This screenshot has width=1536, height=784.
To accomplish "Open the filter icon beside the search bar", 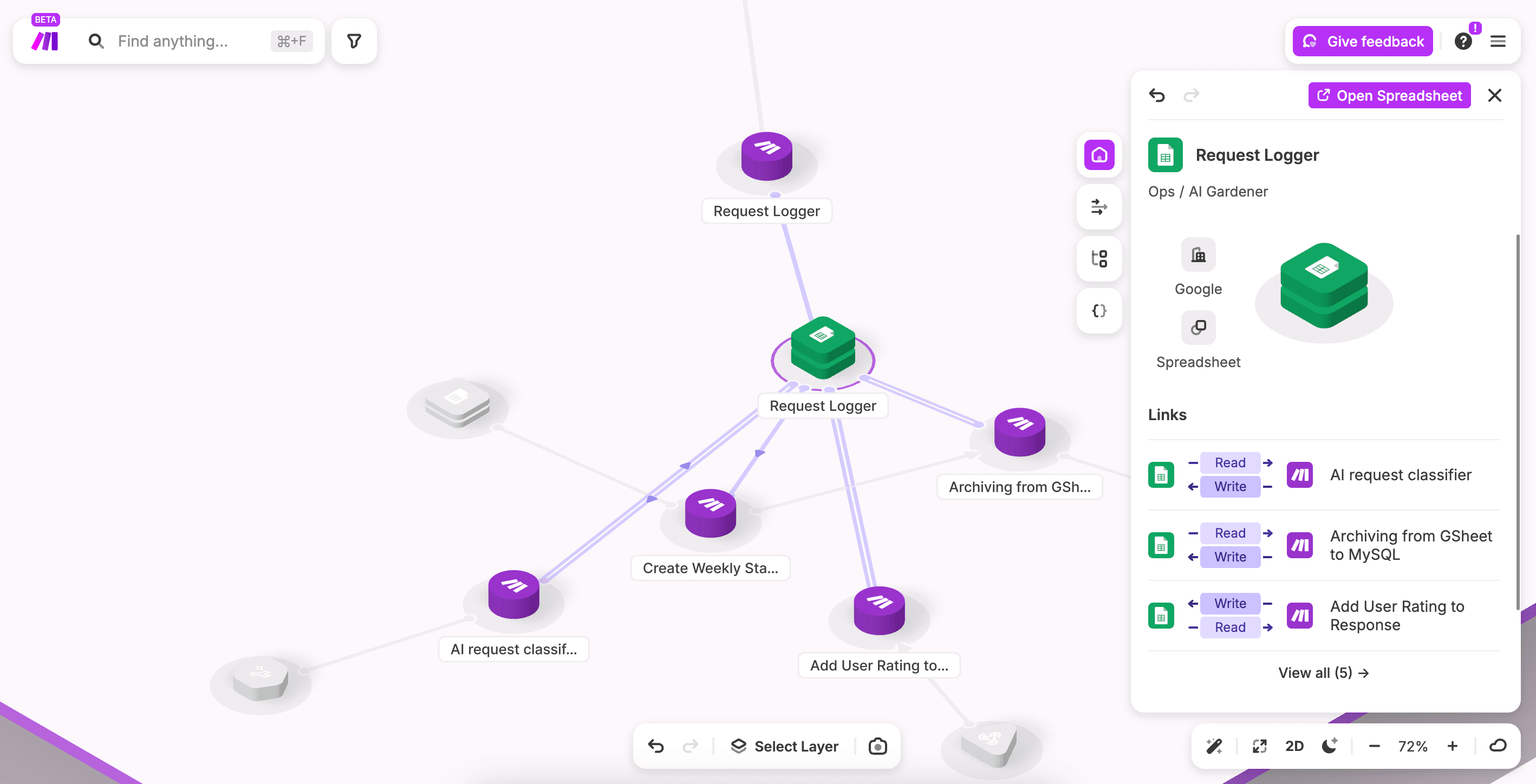I will (354, 41).
